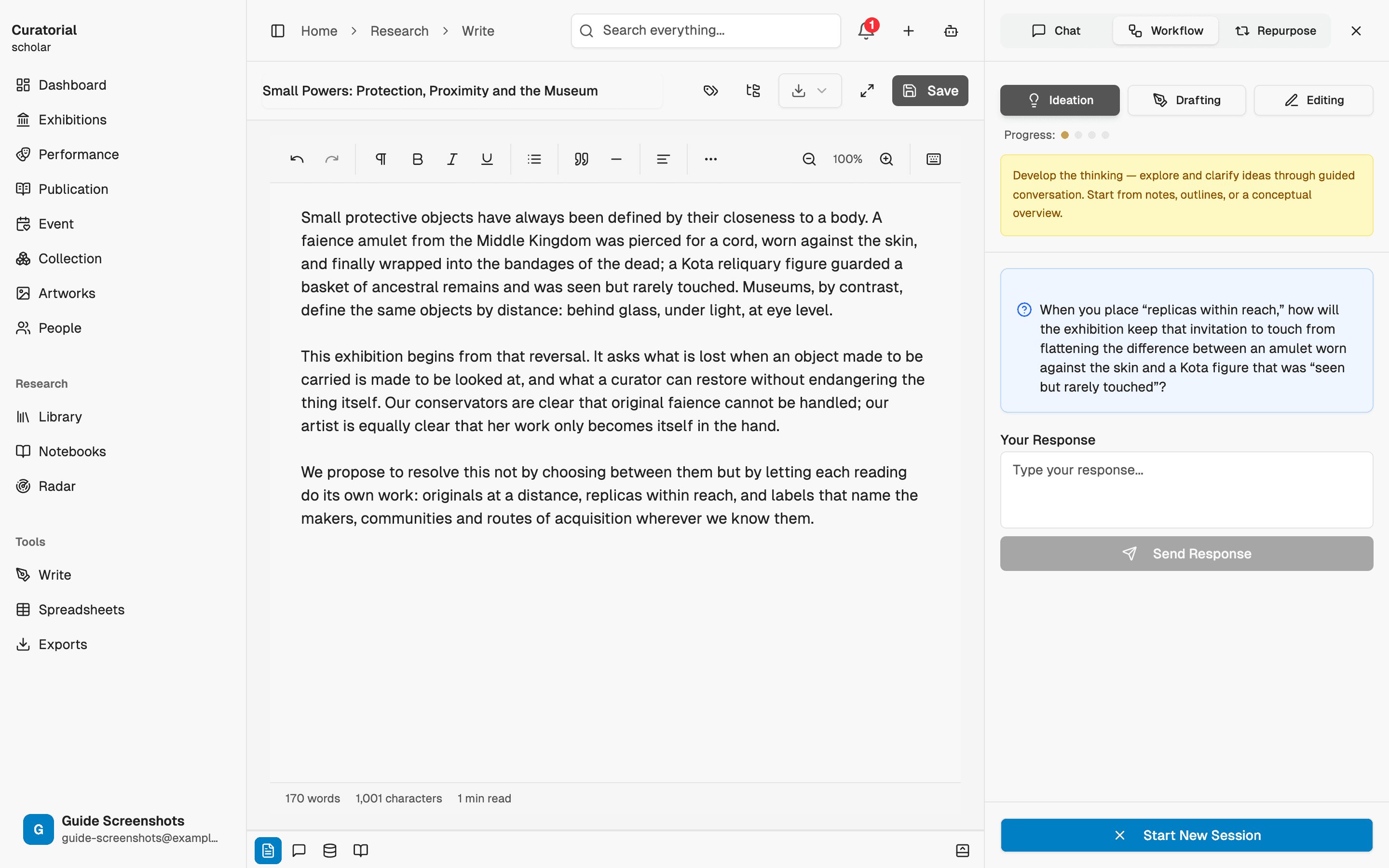This screenshot has width=1389, height=868.
Task: Switch to the Chat tab
Action: pos(1056,31)
